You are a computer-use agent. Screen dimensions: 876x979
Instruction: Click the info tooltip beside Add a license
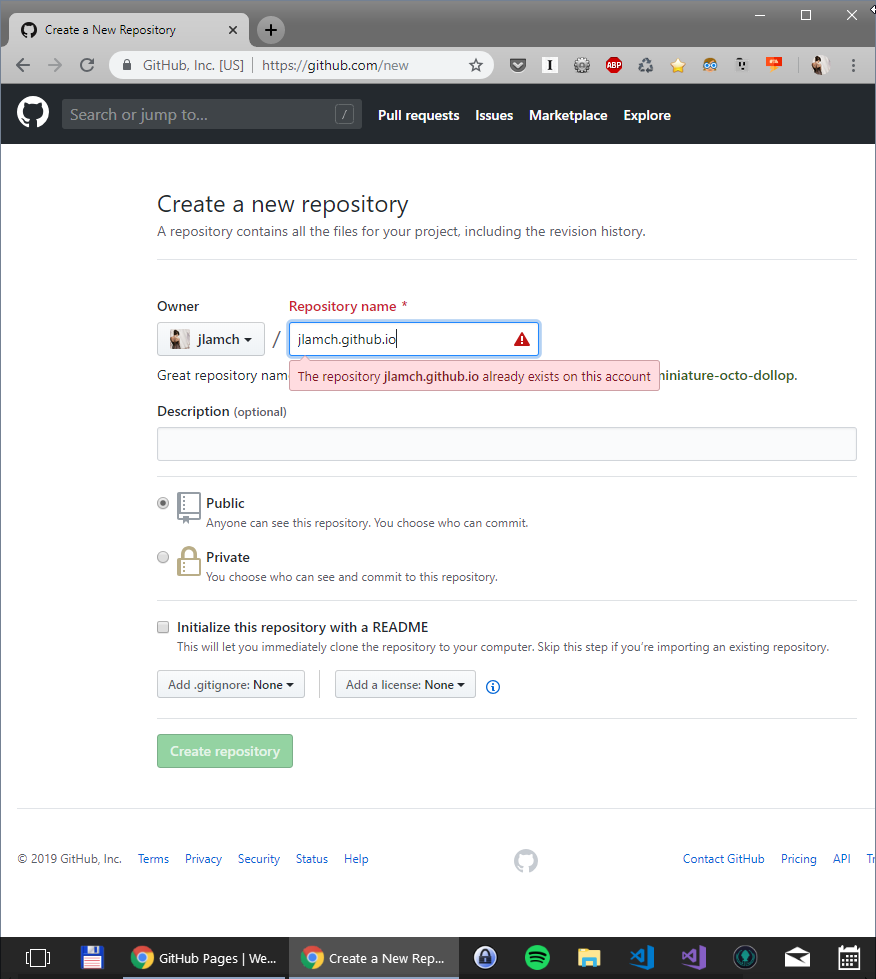pyautogui.click(x=492, y=686)
